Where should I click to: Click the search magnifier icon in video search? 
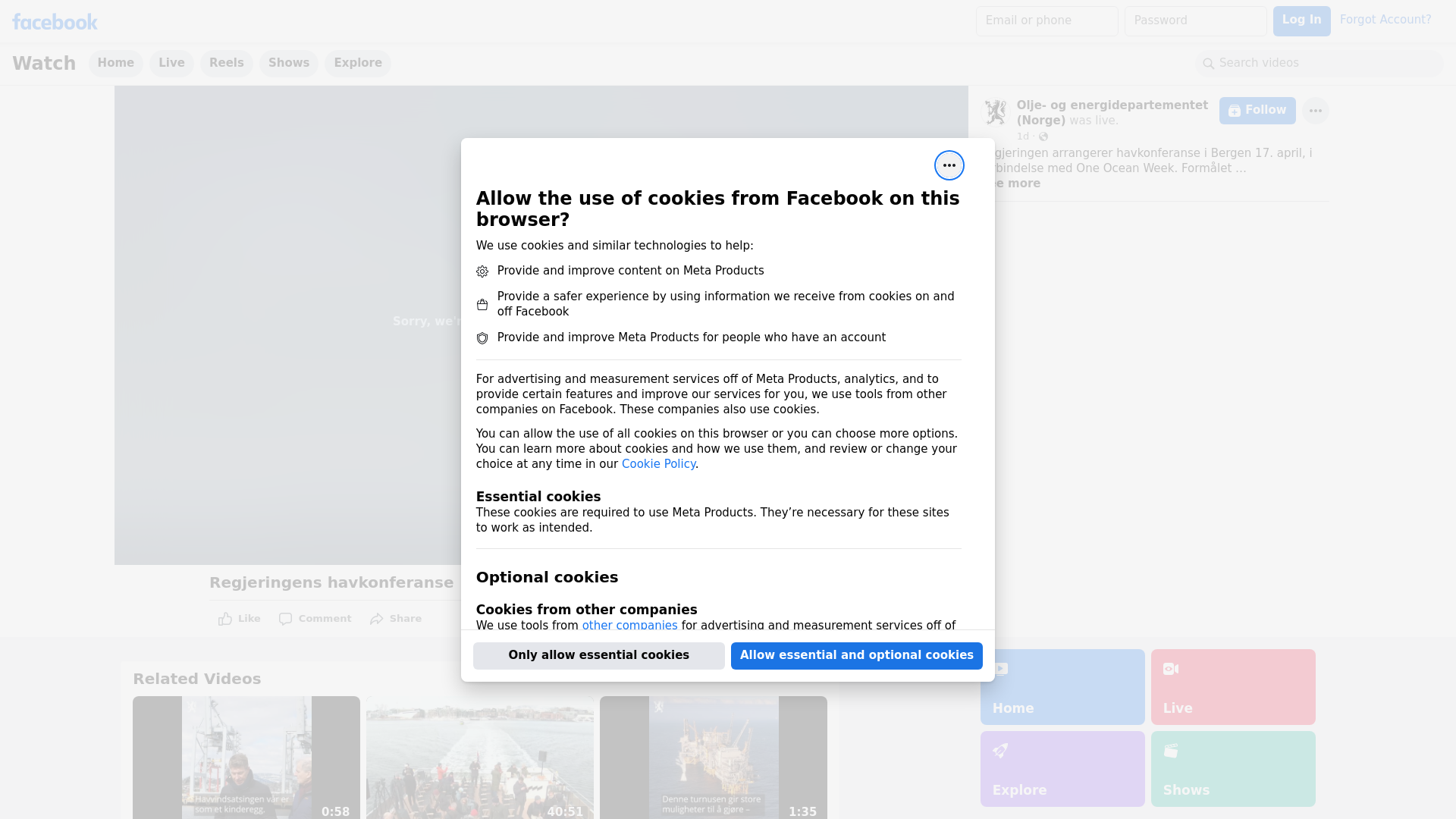(1208, 64)
